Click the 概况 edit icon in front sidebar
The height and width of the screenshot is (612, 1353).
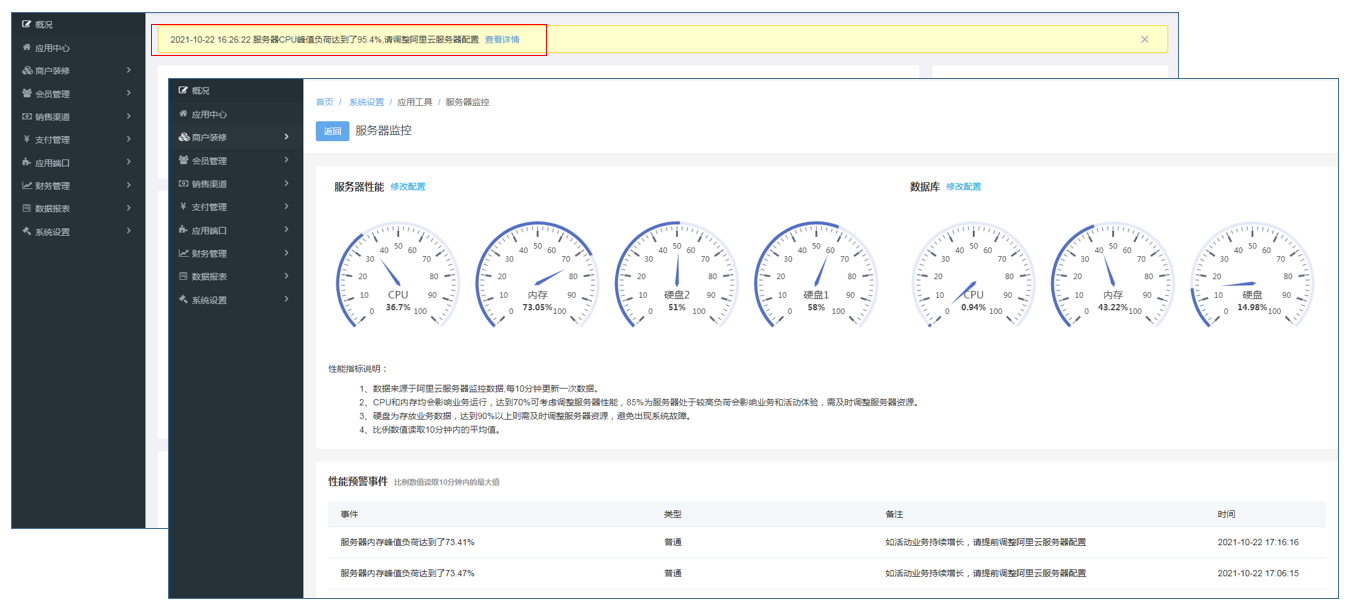click(x=183, y=91)
